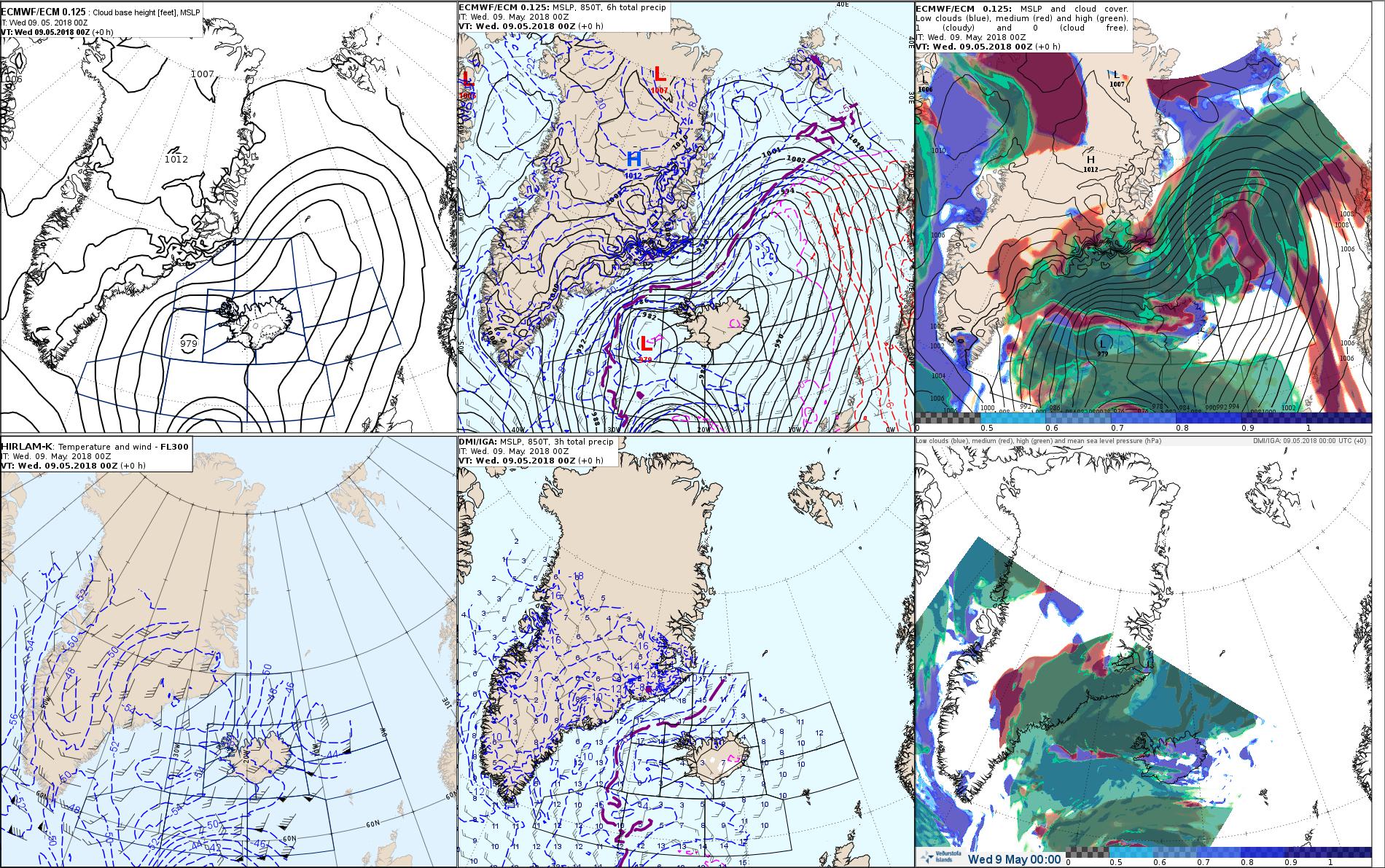
Task: Open the DMI/IGA MSLP 850T 3h precip map
Action: (x=685, y=652)
